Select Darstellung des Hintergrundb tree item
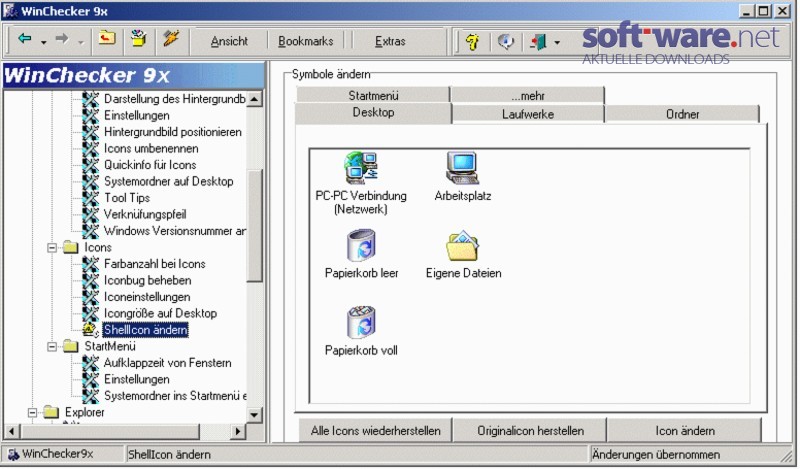800x469 pixels. tap(174, 98)
